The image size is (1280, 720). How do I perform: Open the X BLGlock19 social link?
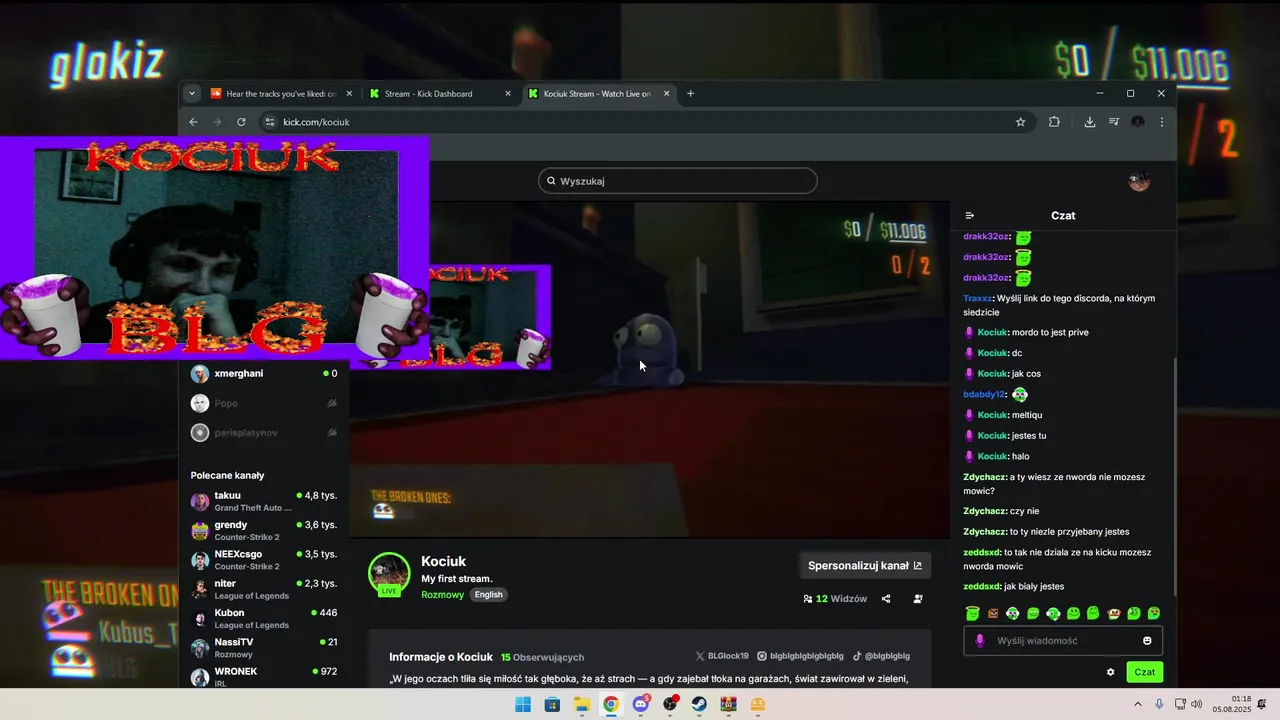[722, 656]
